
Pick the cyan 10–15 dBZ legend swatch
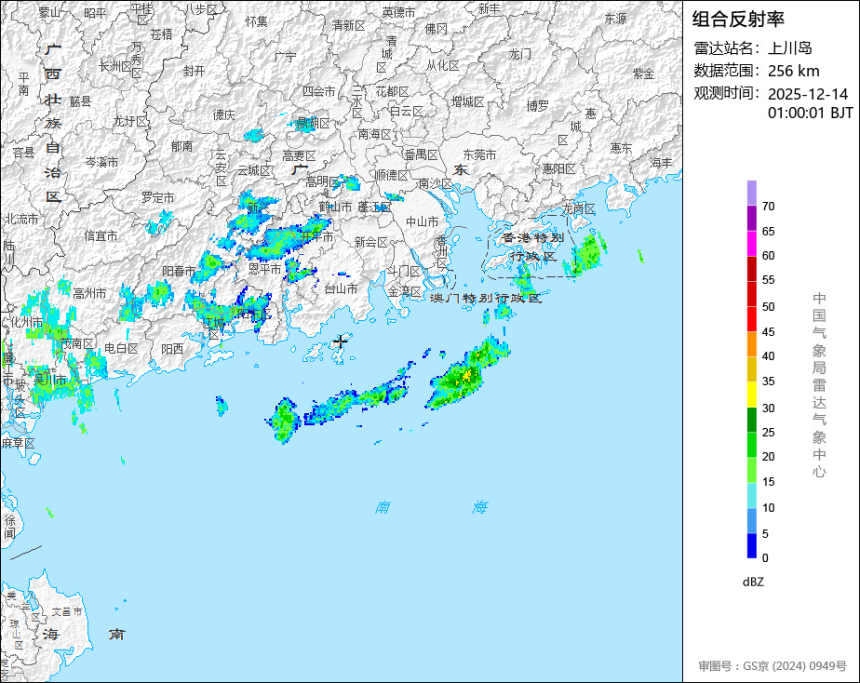coord(751,495)
